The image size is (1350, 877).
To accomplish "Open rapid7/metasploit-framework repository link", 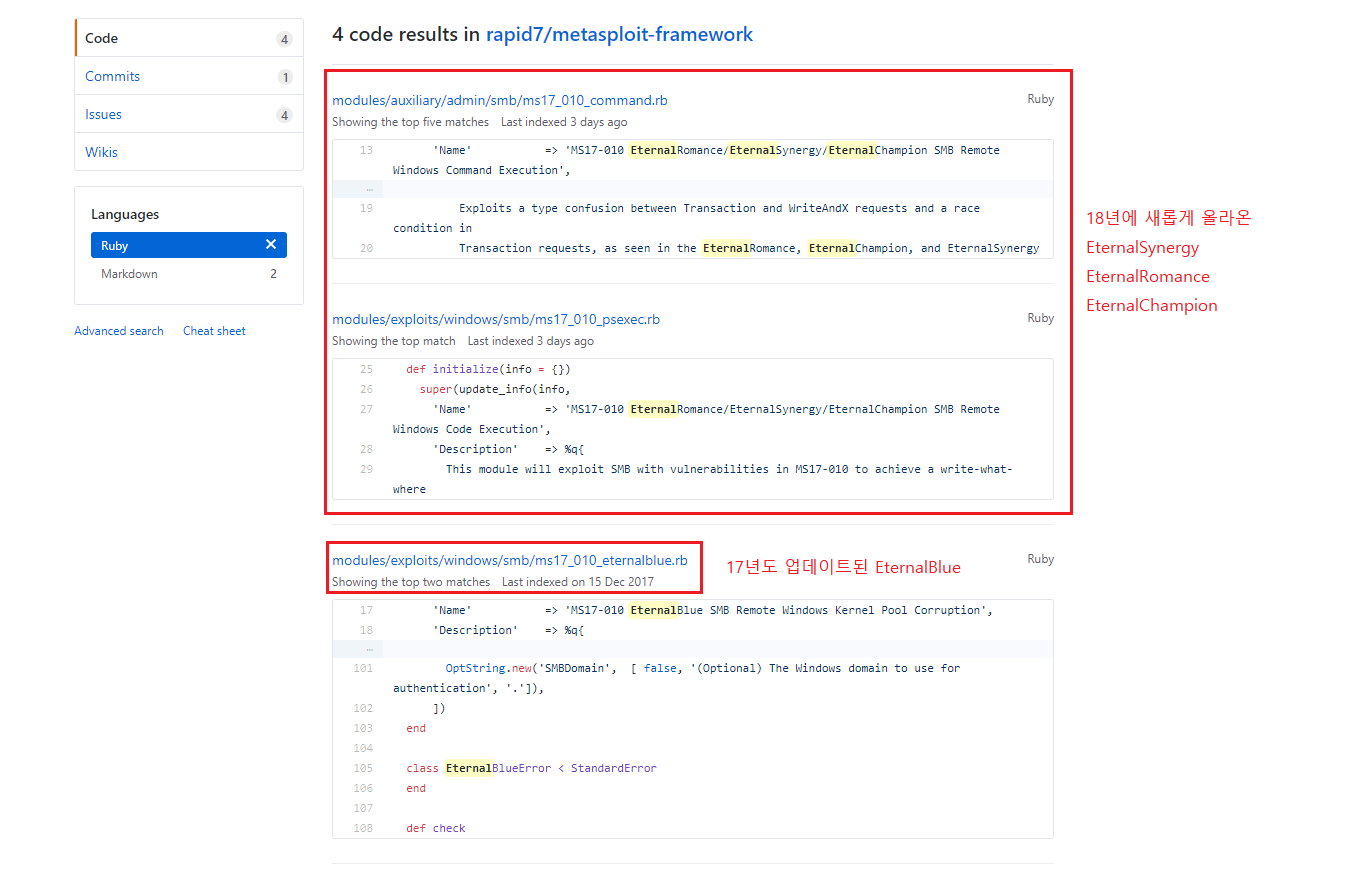I will (x=619, y=34).
